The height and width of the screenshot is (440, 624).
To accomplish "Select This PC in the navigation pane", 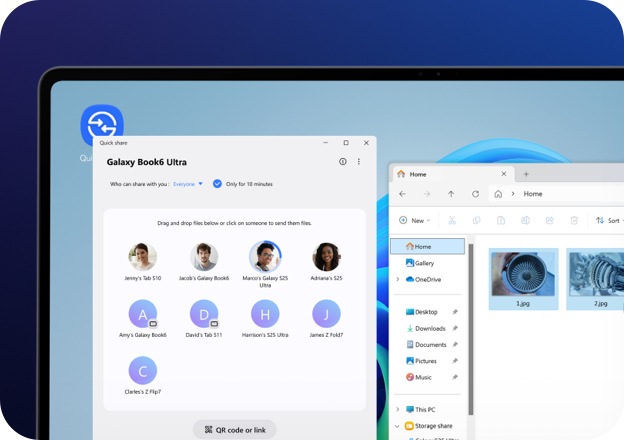I will click(420, 409).
